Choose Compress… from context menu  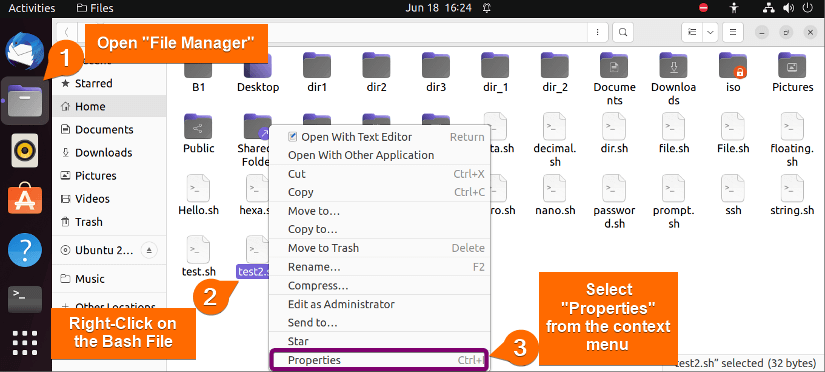point(379,286)
